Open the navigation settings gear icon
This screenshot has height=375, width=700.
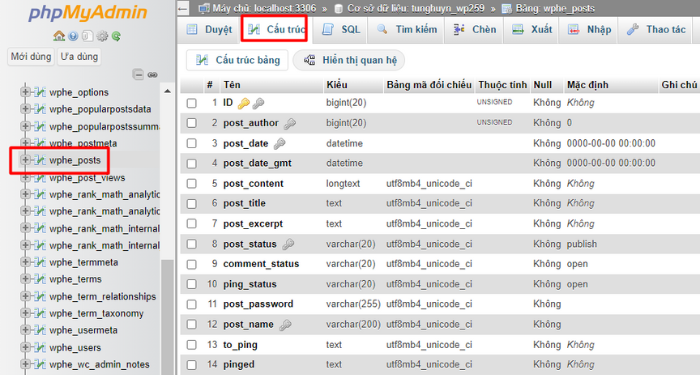pos(102,36)
